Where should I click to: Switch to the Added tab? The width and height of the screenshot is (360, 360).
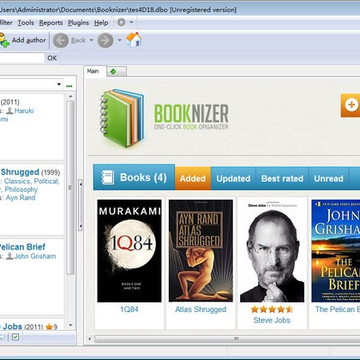point(193,178)
